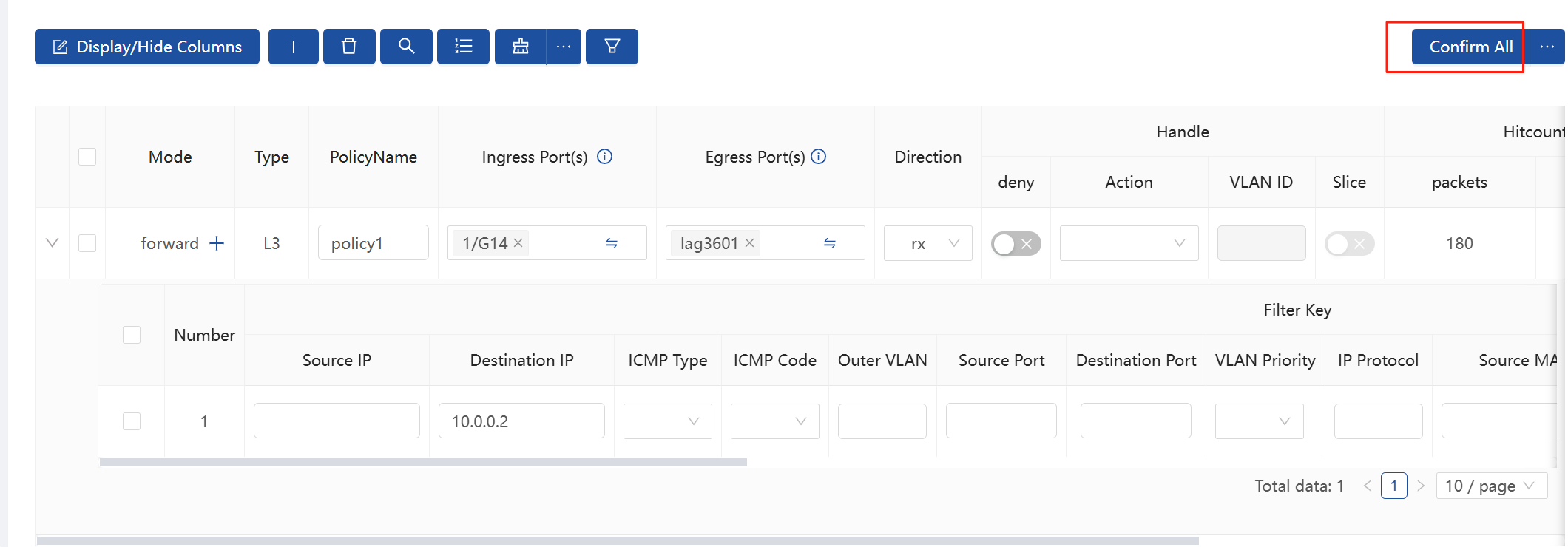This screenshot has width=1568, height=547.
Task: Remove the 1/G14 ingress port tag
Action: pos(518,242)
